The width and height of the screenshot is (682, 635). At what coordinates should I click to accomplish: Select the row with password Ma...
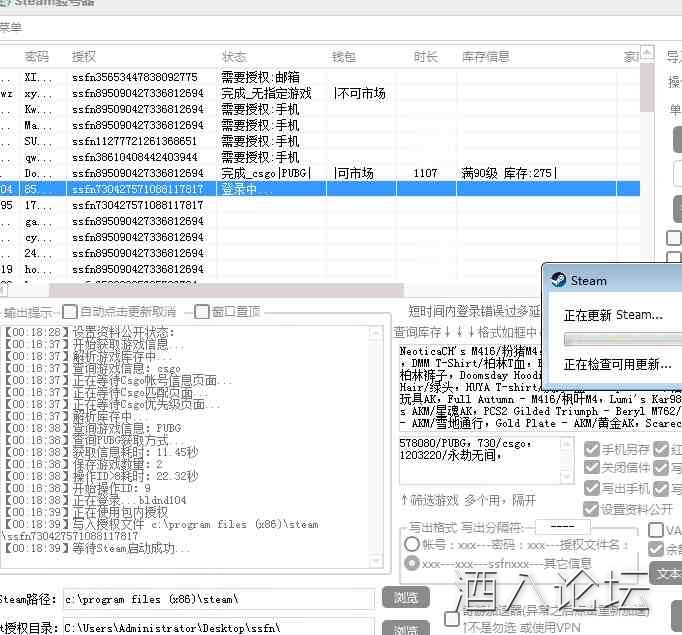(x=320, y=126)
